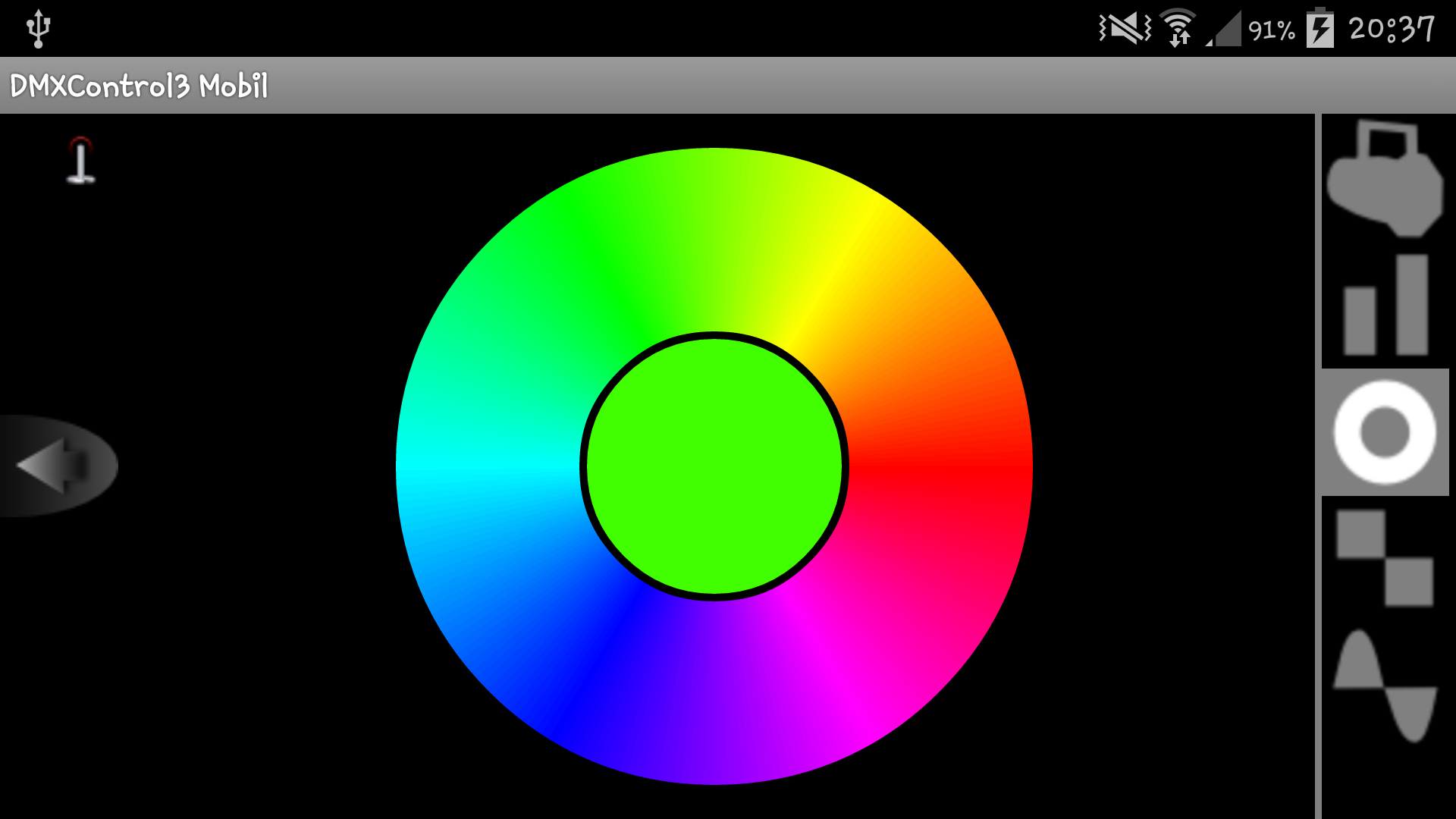Tap the USB status icon
The height and width of the screenshot is (819, 1456).
click(x=38, y=29)
